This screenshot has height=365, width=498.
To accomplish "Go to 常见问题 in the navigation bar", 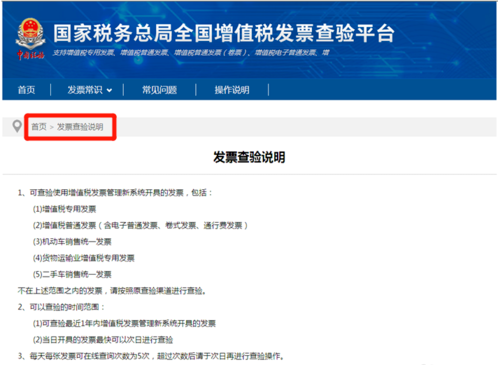I will coord(159,90).
